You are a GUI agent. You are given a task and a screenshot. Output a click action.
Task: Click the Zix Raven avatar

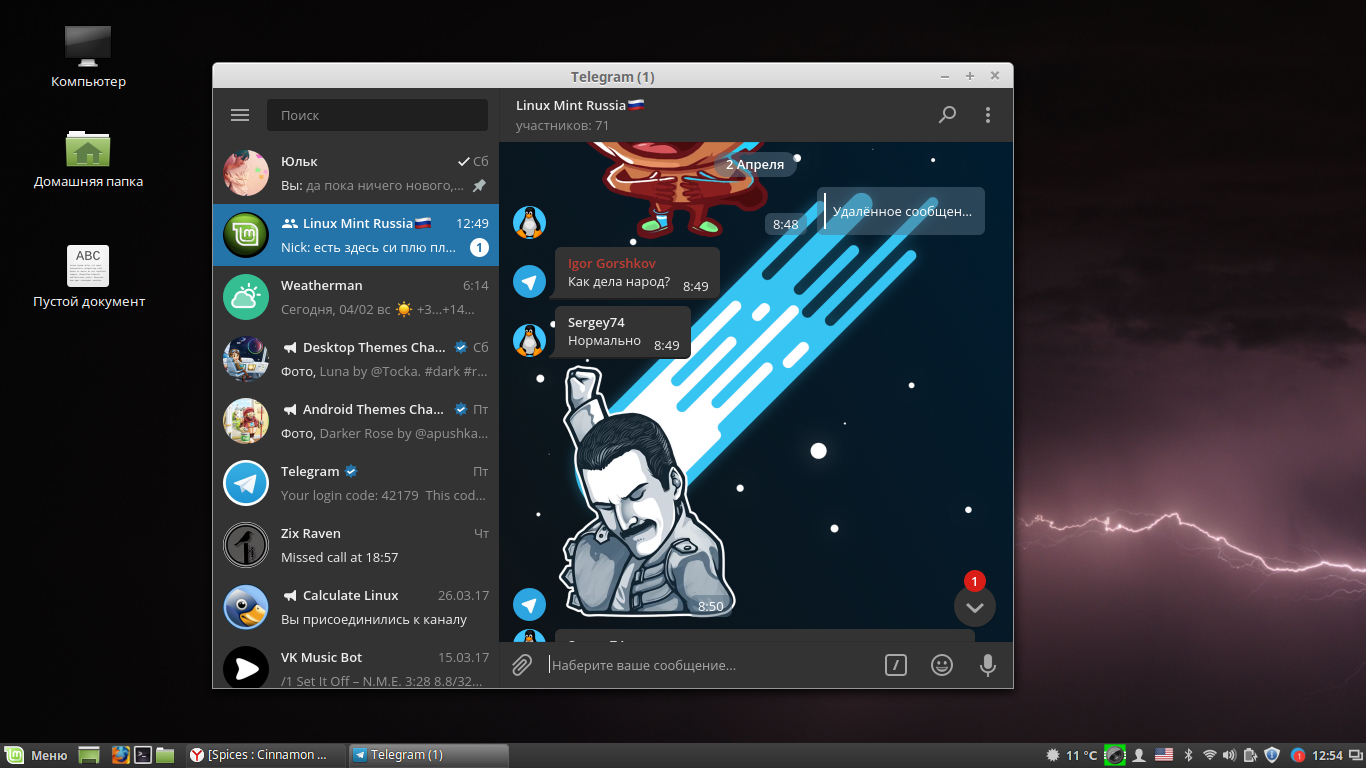(x=246, y=545)
